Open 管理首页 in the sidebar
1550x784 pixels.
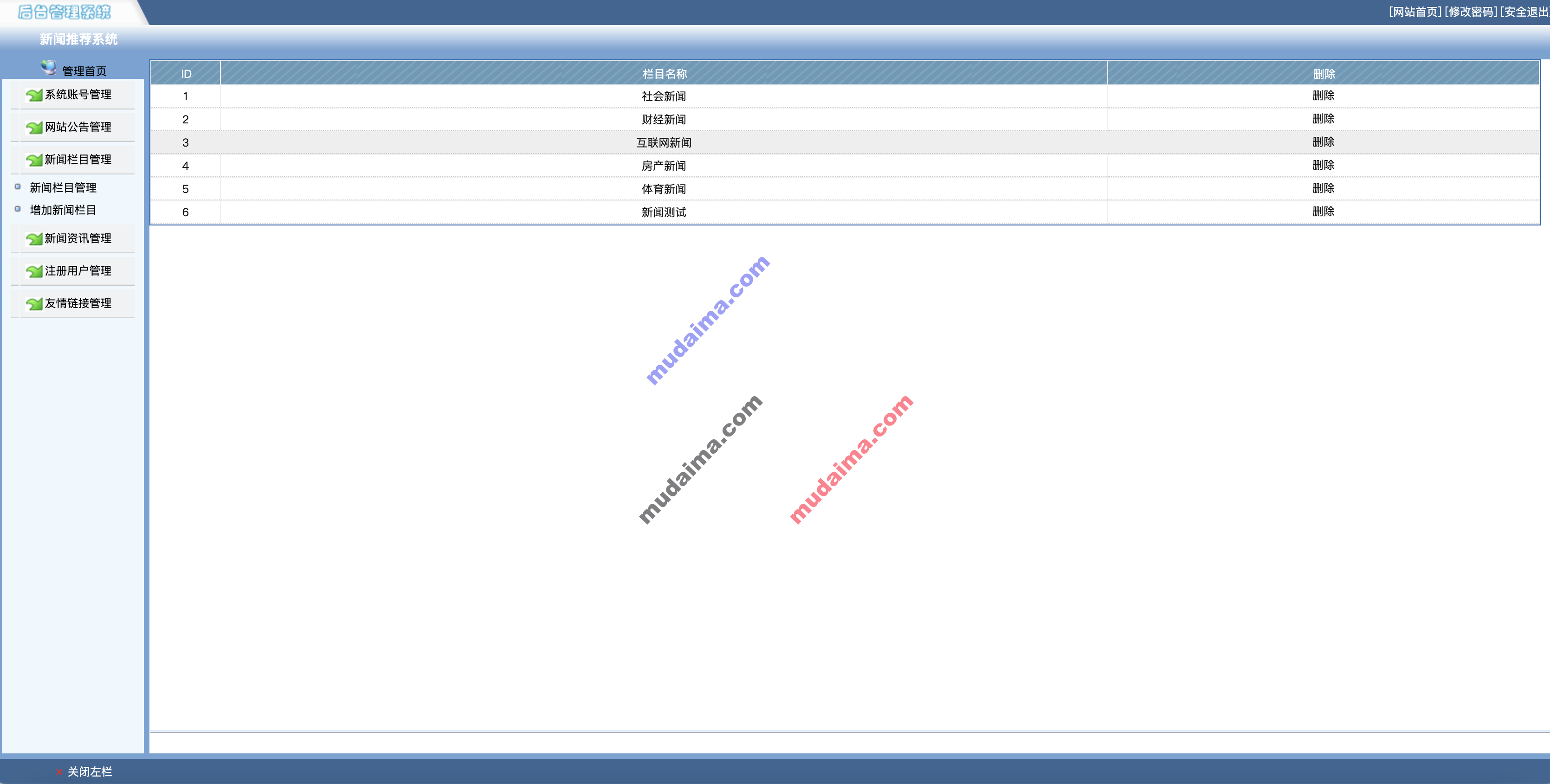pos(84,71)
